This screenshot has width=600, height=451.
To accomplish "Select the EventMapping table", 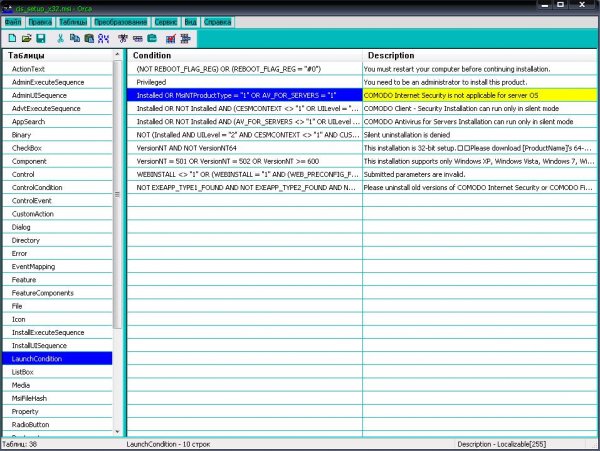I will 57,267.
